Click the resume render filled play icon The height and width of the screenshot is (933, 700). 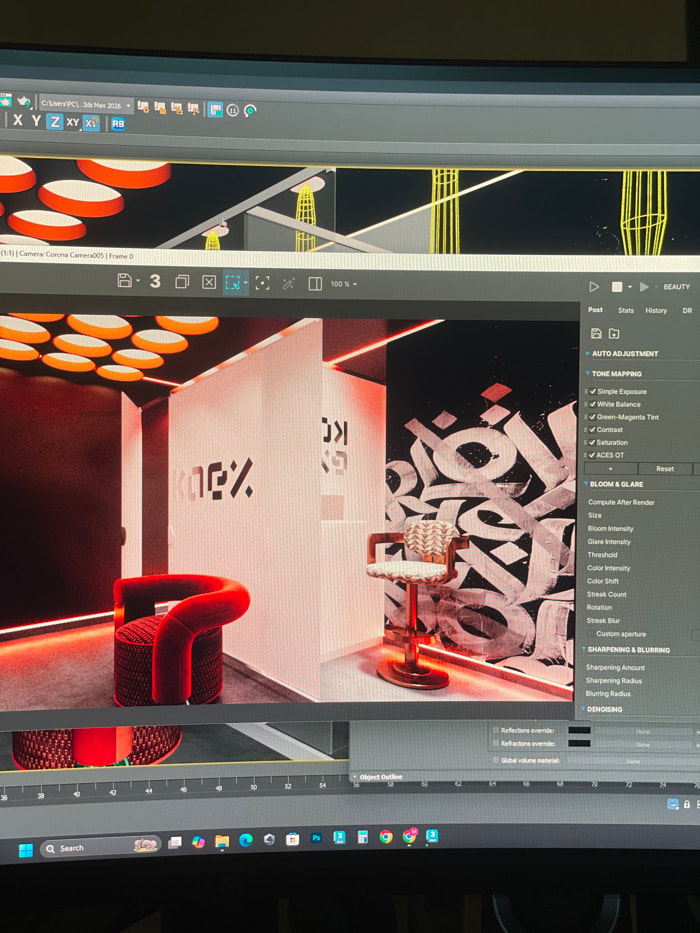point(643,287)
